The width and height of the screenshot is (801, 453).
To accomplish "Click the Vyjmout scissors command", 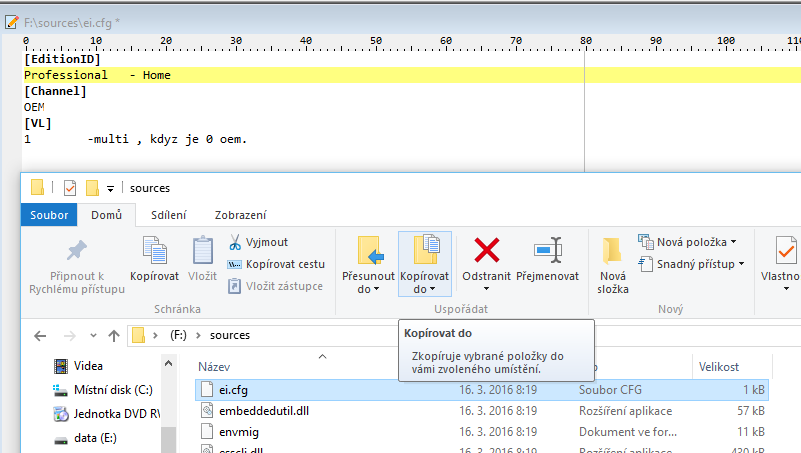I will point(258,242).
